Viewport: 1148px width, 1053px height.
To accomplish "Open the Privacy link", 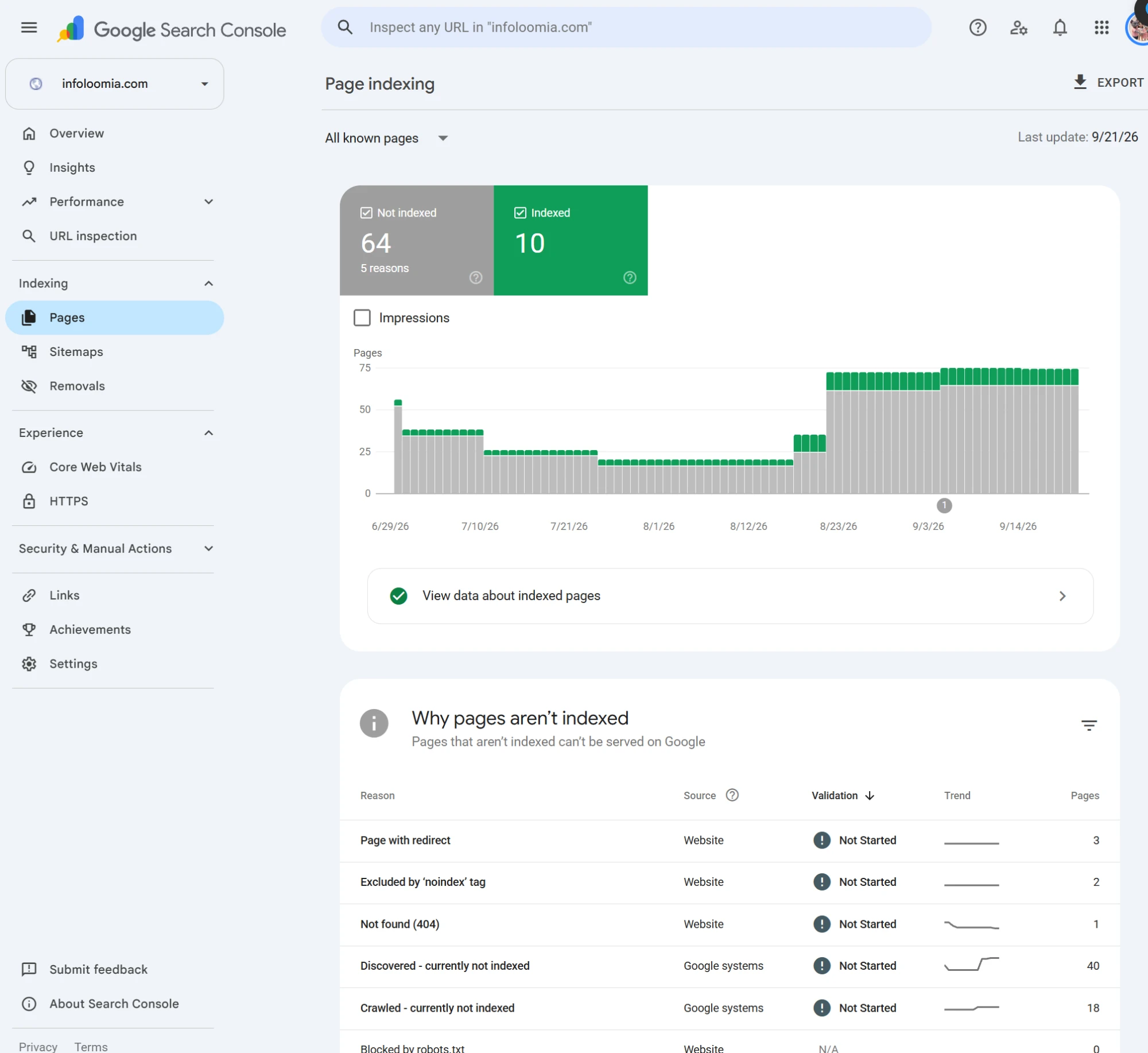I will tap(38, 1047).
